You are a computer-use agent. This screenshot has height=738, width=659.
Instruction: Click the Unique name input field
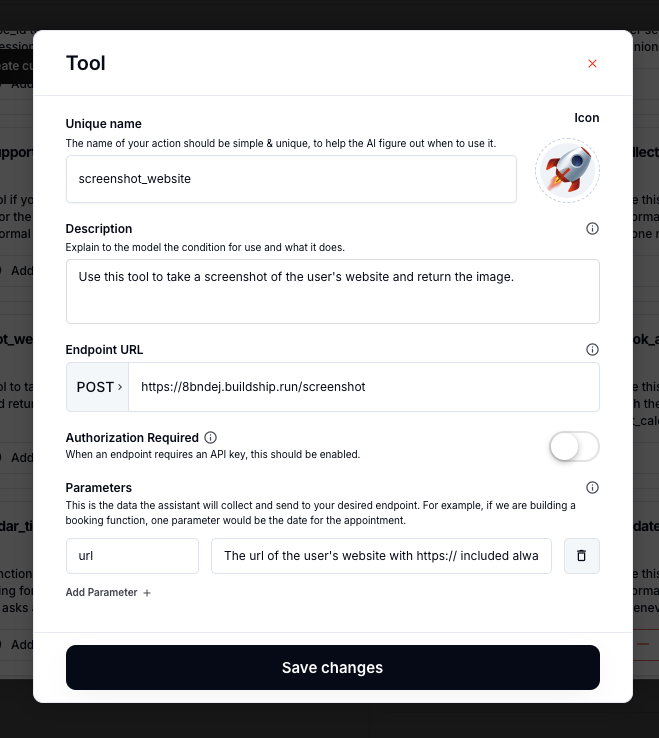tap(291, 179)
